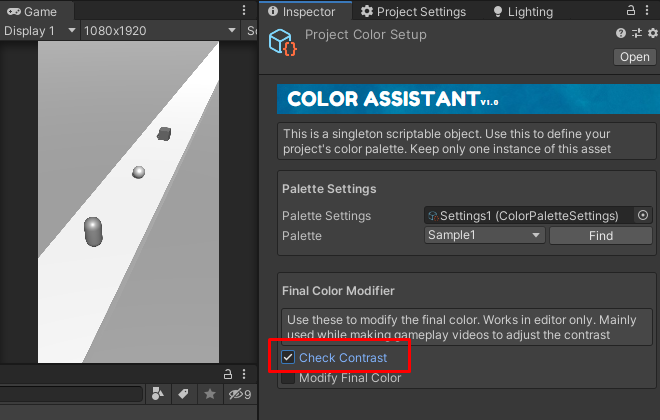Open object picker for Palette Settings

point(643,215)
